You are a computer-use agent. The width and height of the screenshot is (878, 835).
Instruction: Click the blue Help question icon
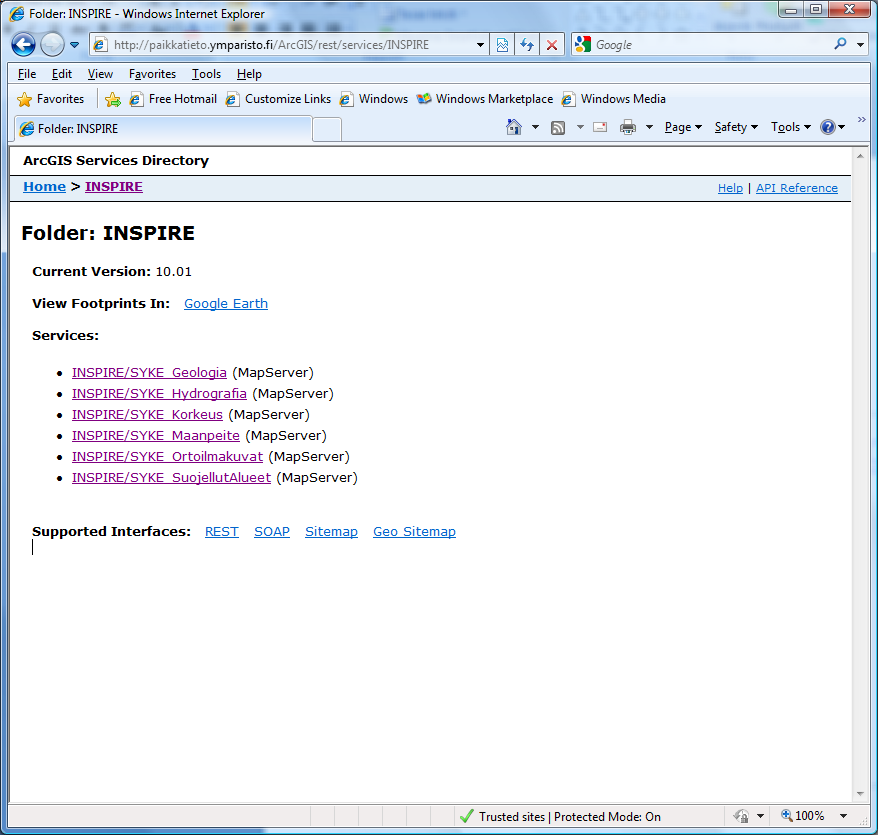(x=828, y=127)
